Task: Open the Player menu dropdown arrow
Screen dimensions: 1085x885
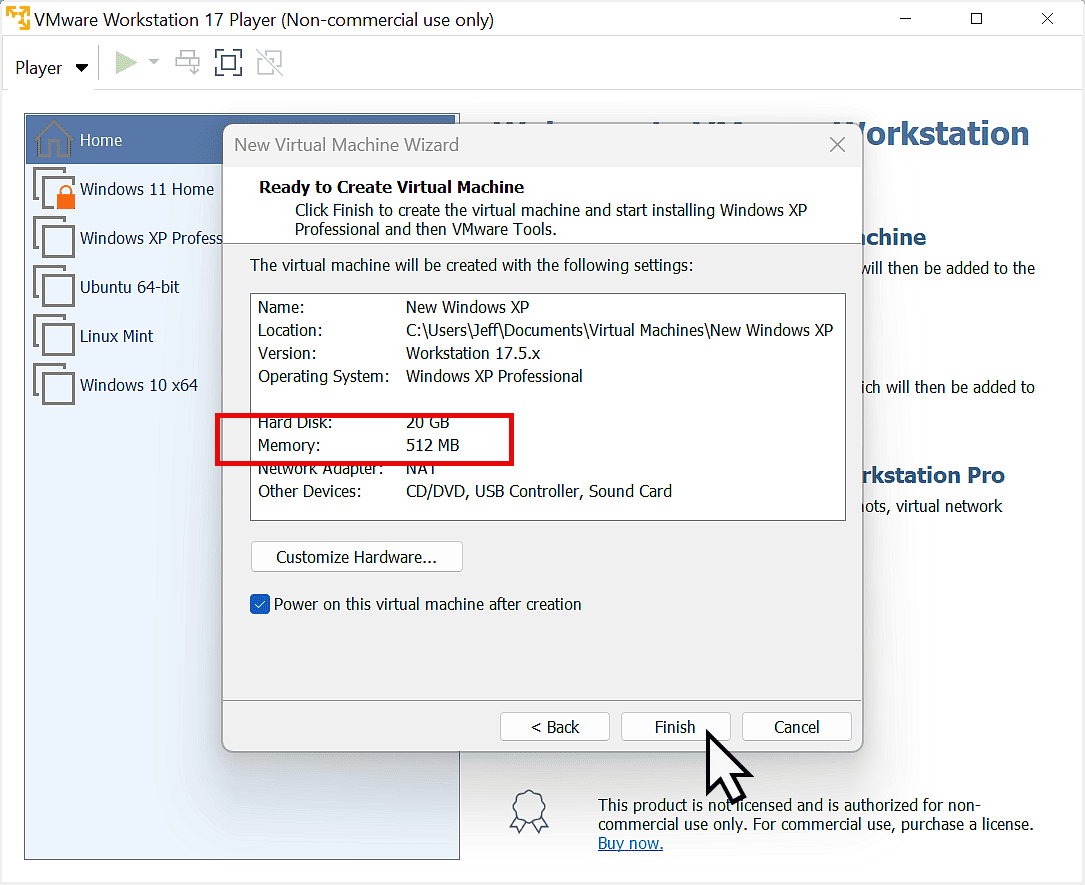Action: pos(81,67)
